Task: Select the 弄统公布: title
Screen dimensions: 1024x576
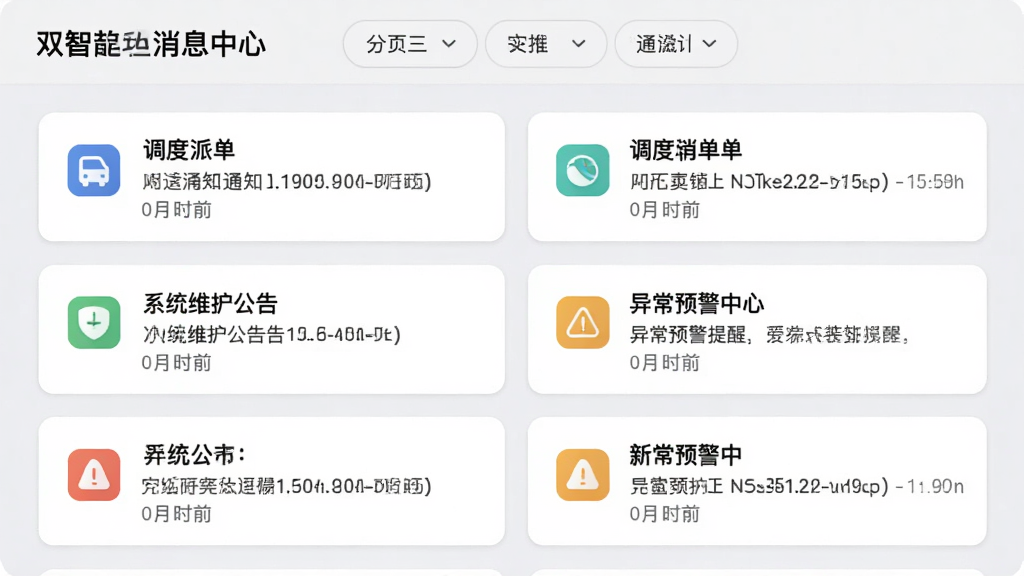Action: (194, 455)
